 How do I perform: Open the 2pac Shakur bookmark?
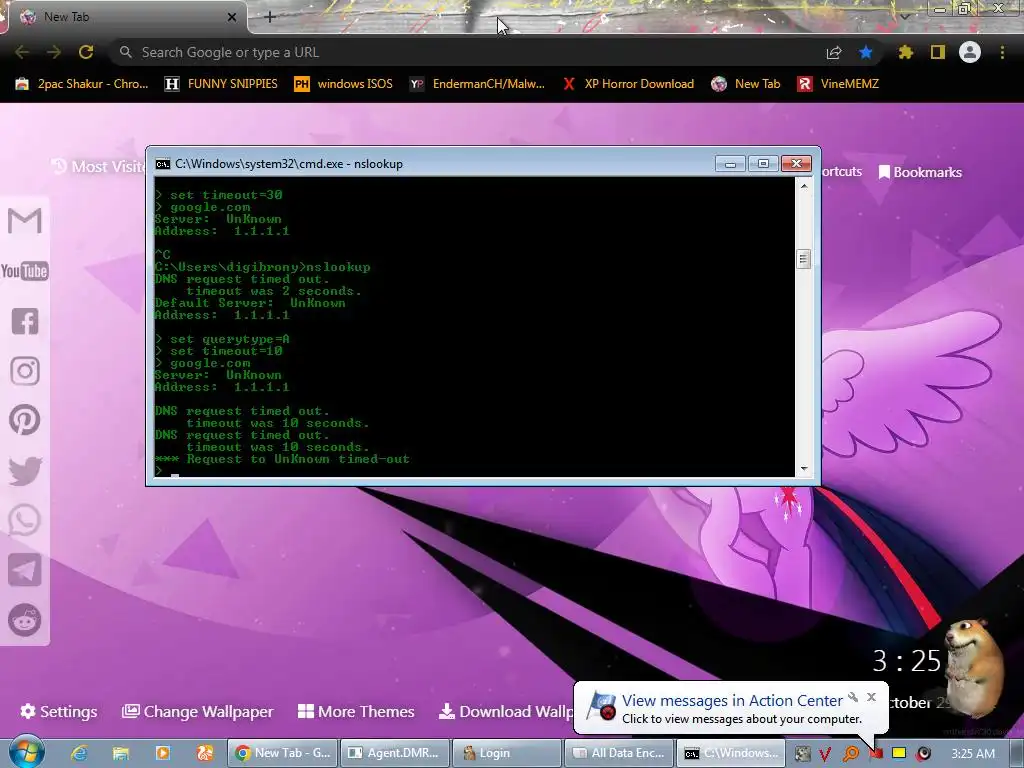click(82, 84)
